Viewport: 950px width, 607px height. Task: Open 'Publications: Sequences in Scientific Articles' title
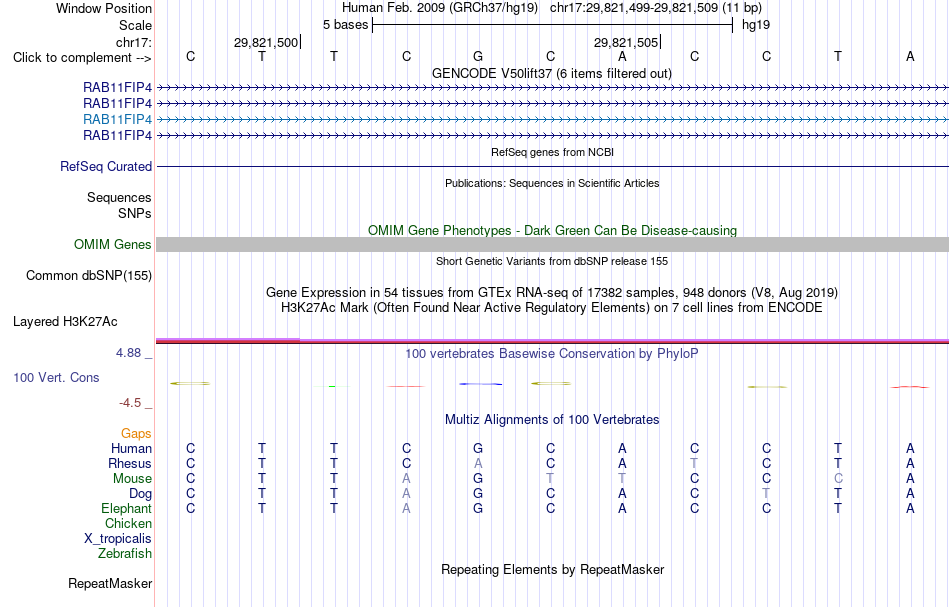(x=552, y=183)
